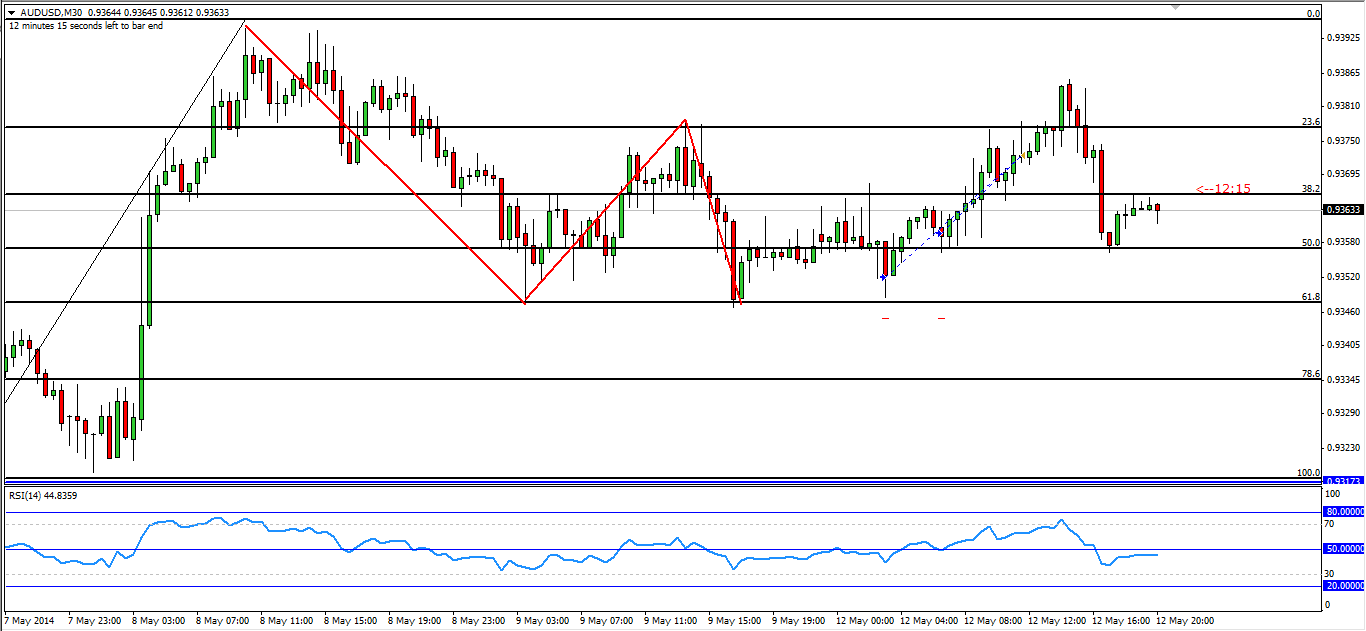Click the 0.93580 price scale value
The image size is (1366, 631).
[1343, 241]
